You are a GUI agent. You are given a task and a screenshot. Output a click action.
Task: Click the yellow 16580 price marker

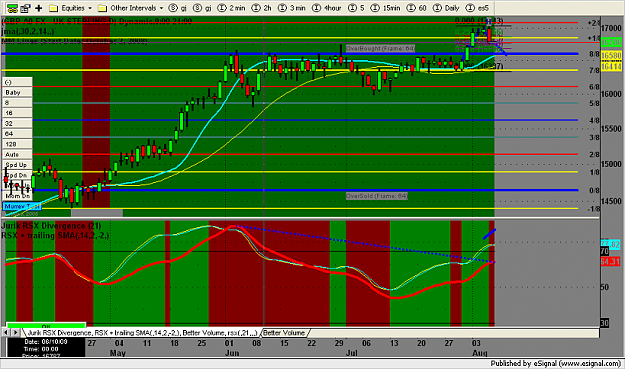pos(611,56)
